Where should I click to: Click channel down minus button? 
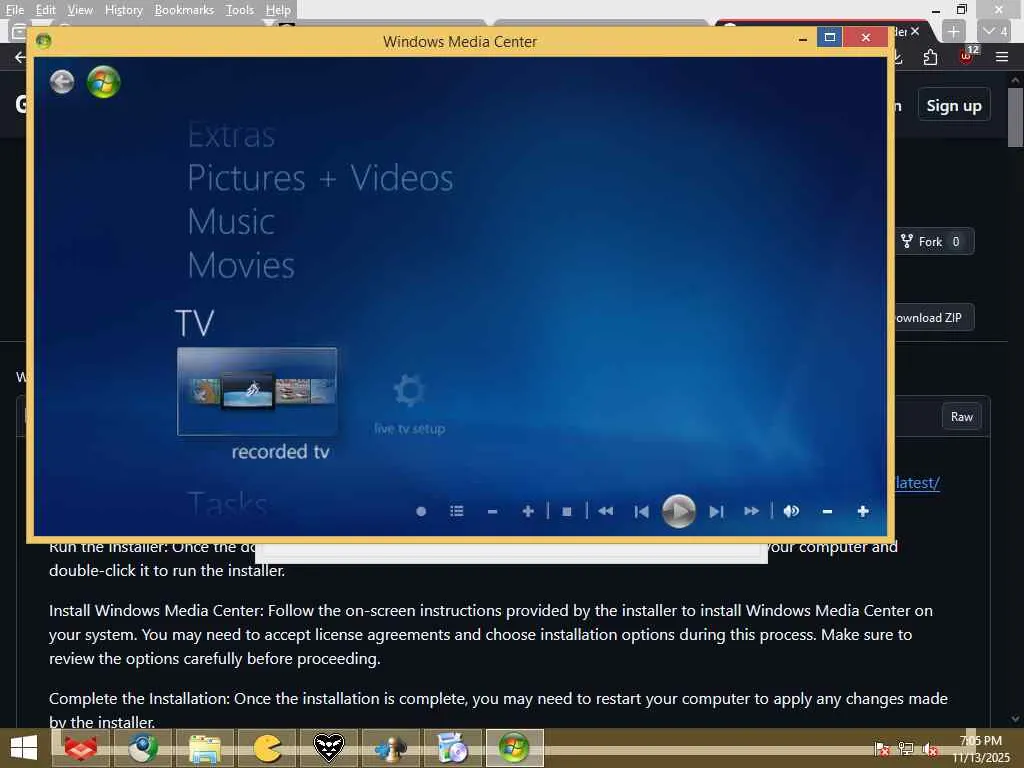pyautogui.click(x=492, y=511)
